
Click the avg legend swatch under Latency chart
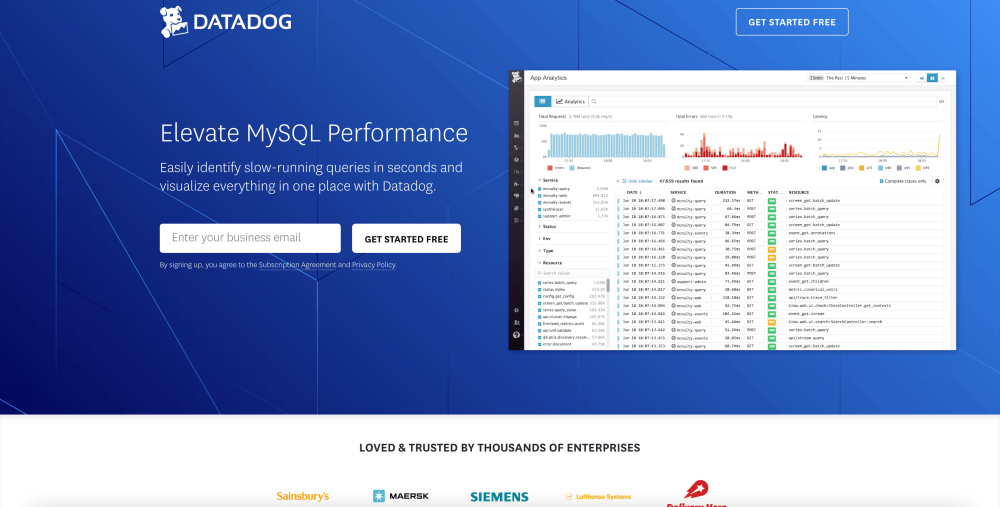(x=824, y=168)
